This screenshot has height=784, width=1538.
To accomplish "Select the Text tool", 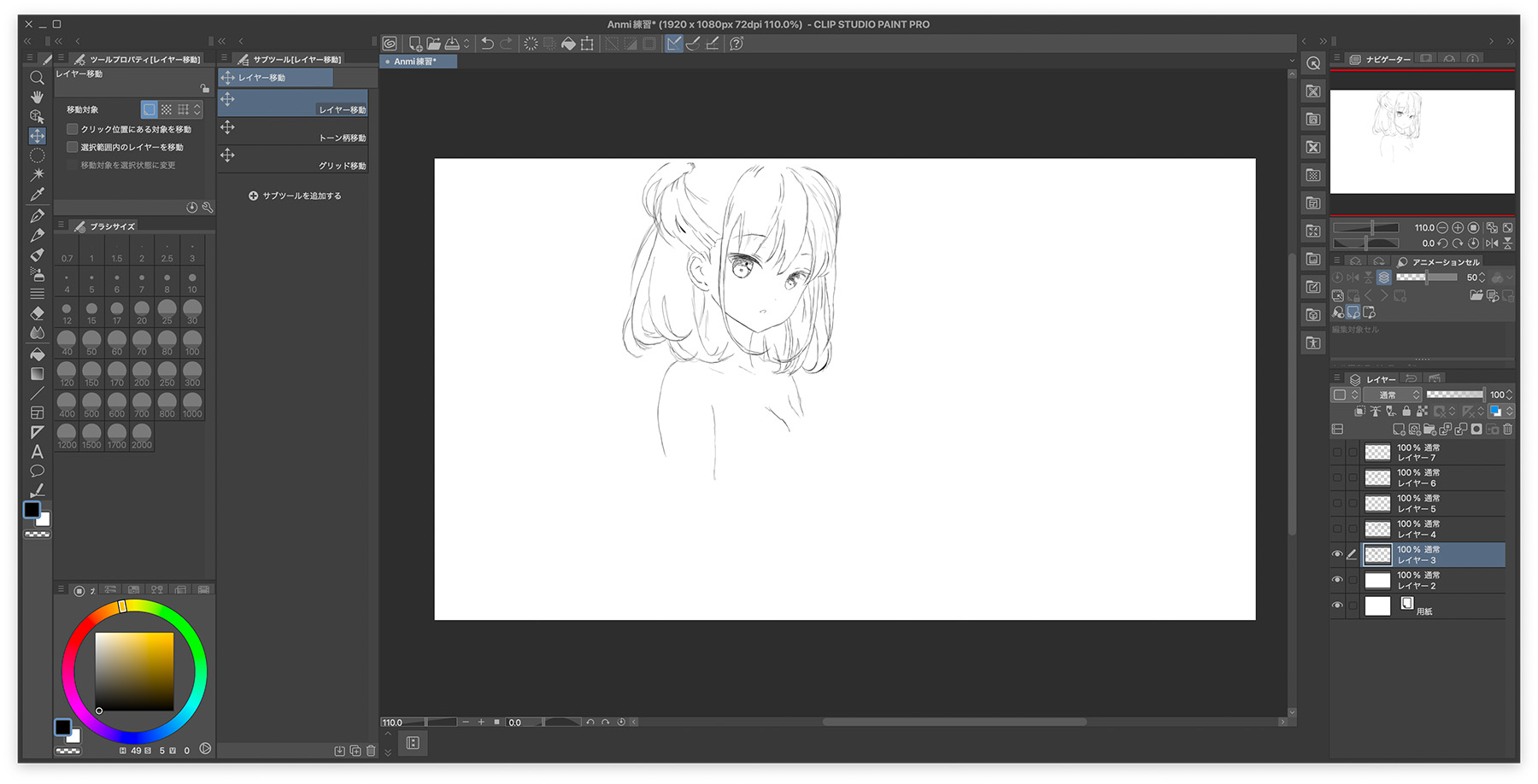I will tap(37, 452).
